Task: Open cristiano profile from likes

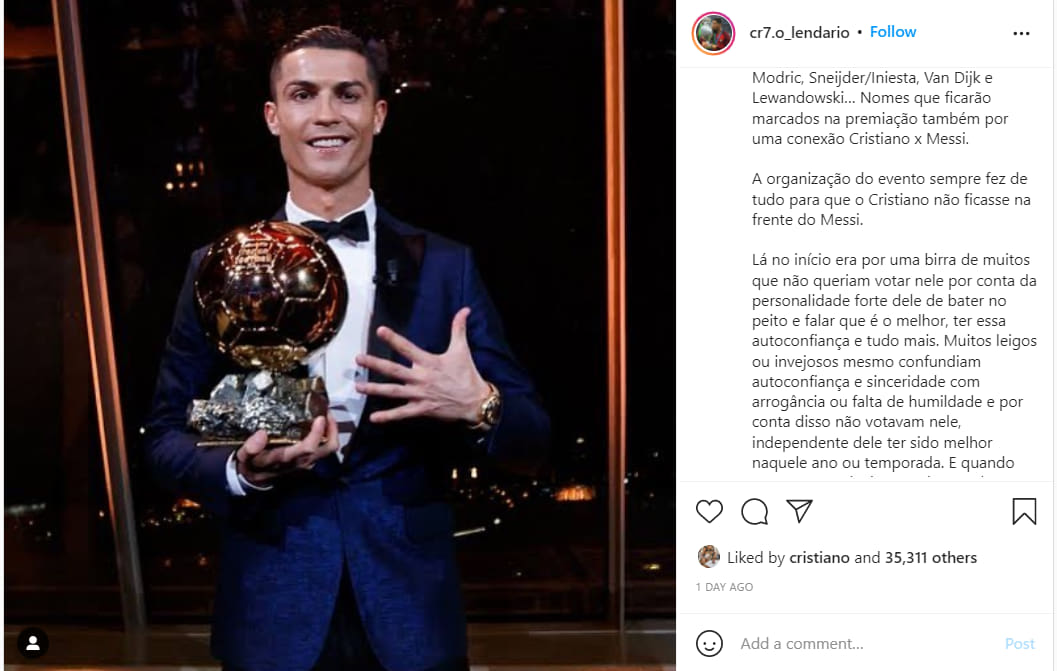Action: coord(819,558)
